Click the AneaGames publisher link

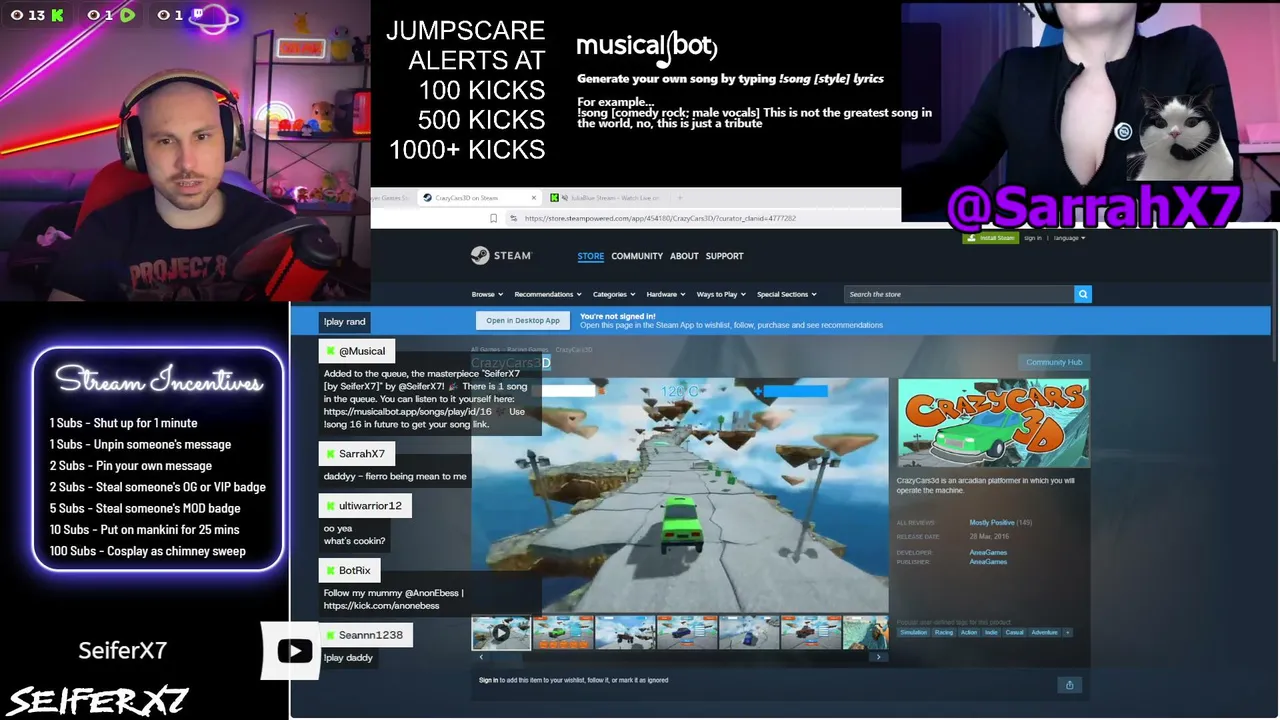pyautogui.click(x=988, y=562)
